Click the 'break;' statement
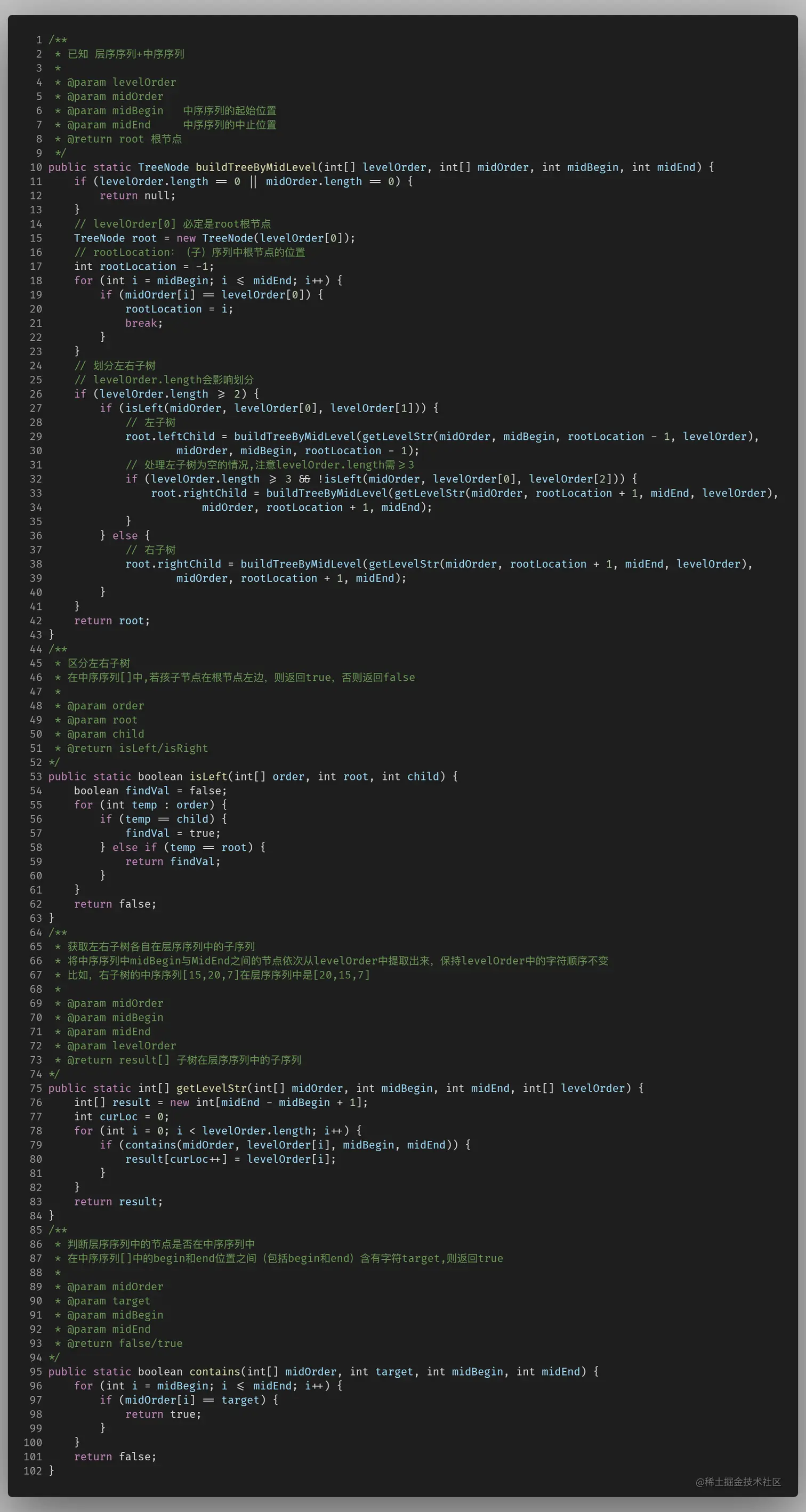 [144, 323]
